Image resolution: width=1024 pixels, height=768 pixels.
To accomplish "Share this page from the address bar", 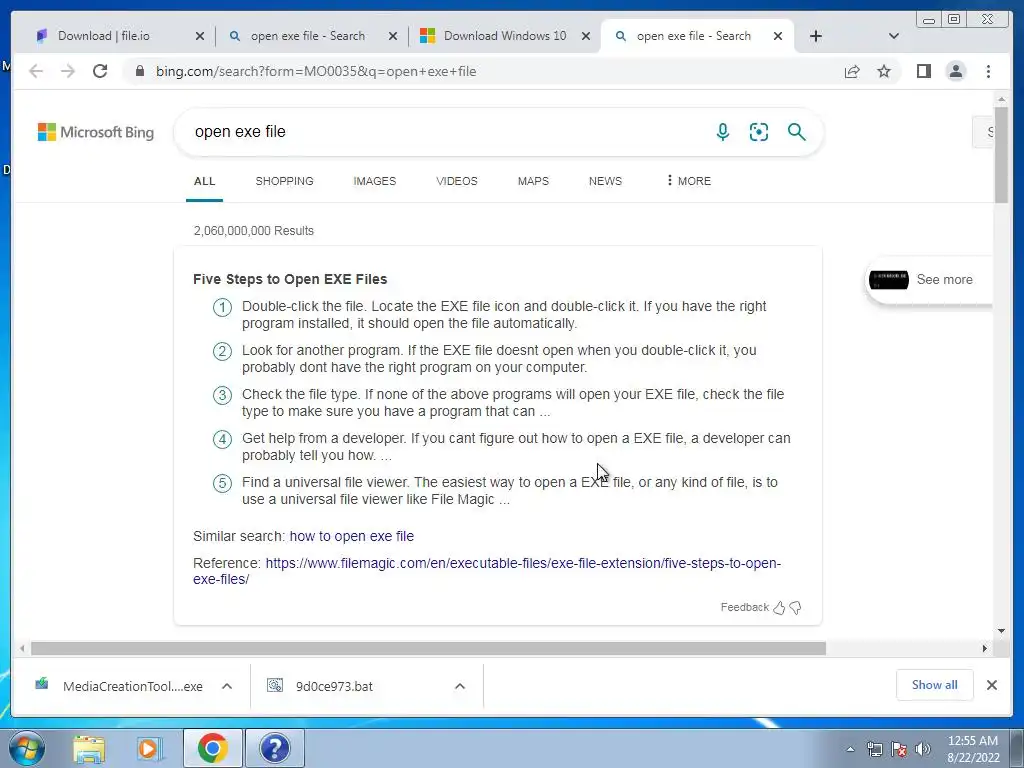I will coord(852,71).
